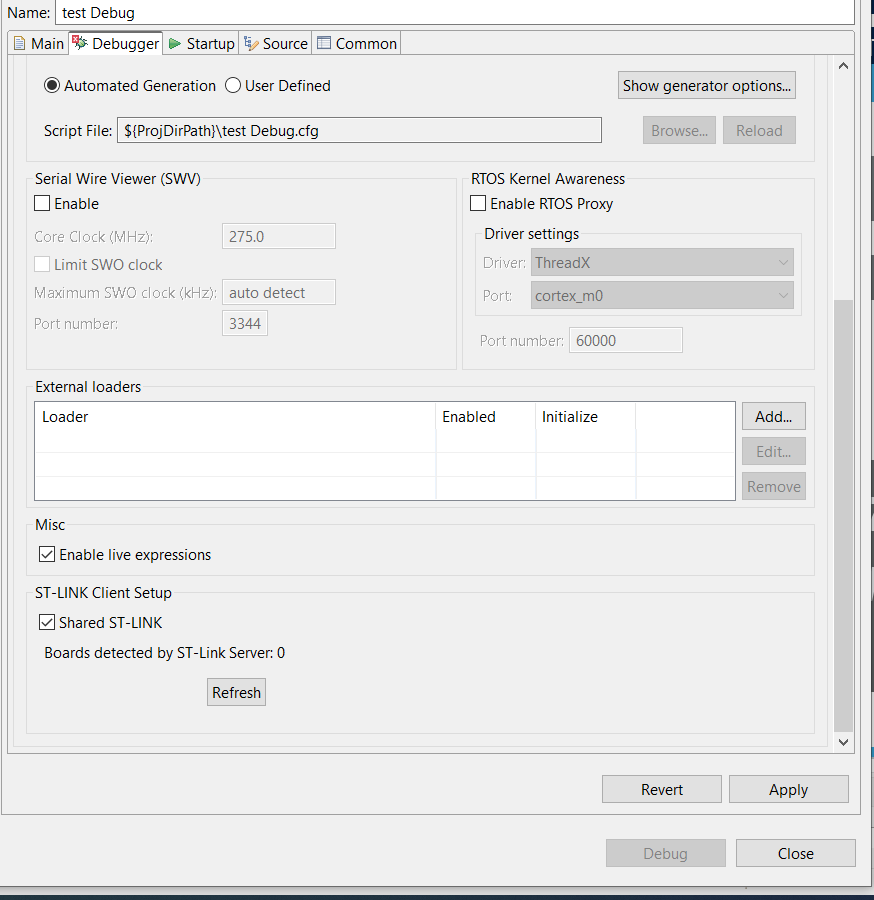Enable RTOS Proxy
The image size is (874, 900).
tap(478, 203)
